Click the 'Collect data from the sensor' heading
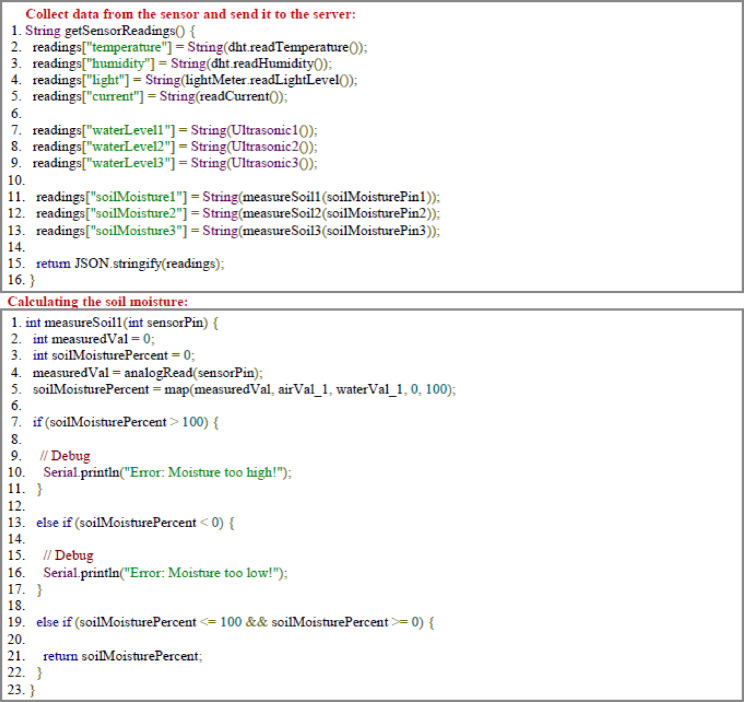The width and height of the screenshot is (744, 702). tap(190, 14)
